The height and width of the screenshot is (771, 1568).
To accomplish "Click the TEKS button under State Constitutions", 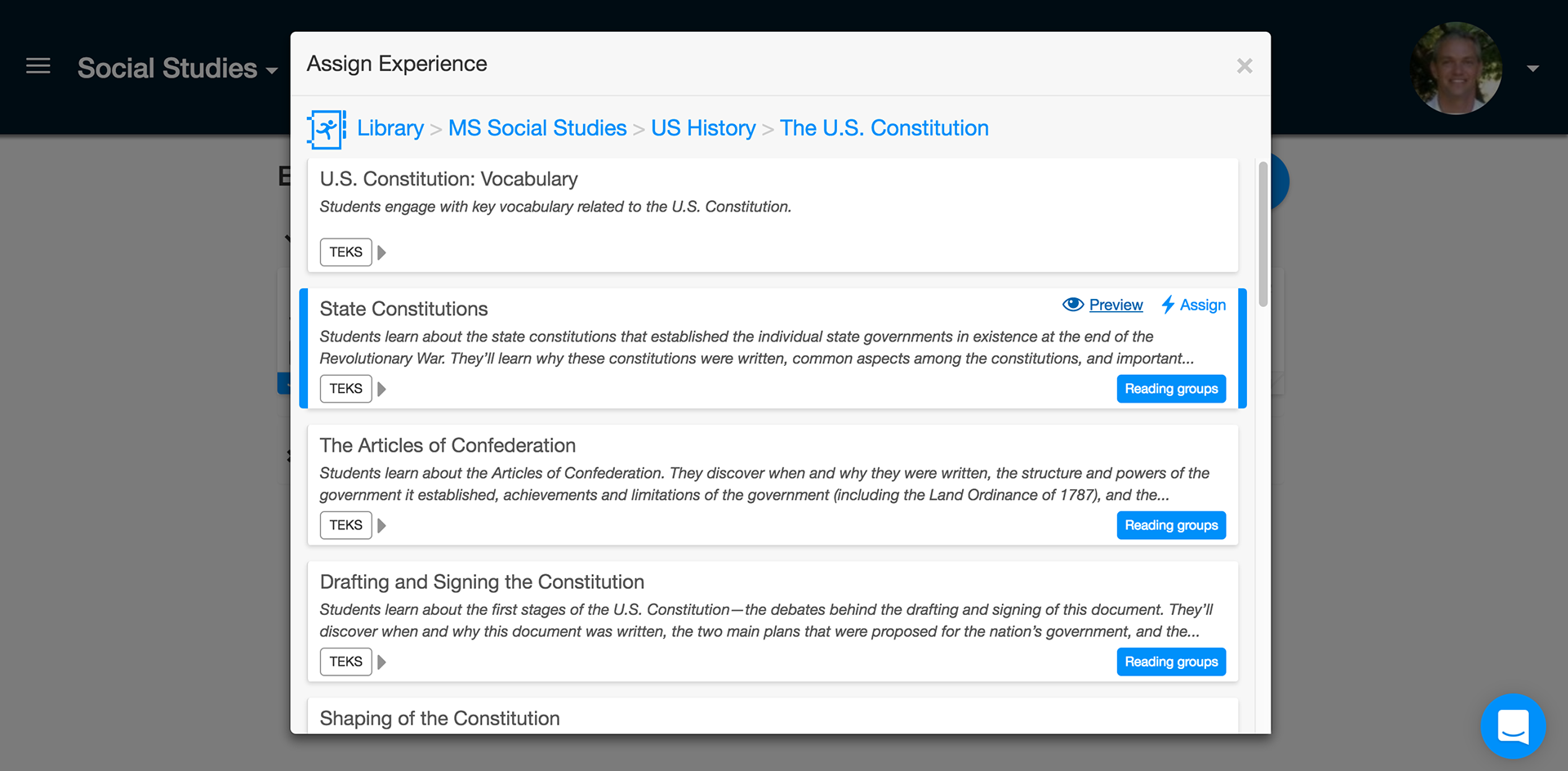I will pos(345,389).
